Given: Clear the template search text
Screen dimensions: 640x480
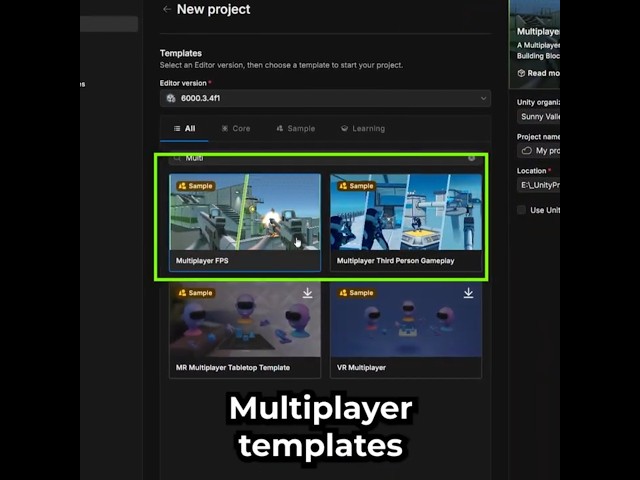Looking at the screenshot, I should click(x=471, y=158).
